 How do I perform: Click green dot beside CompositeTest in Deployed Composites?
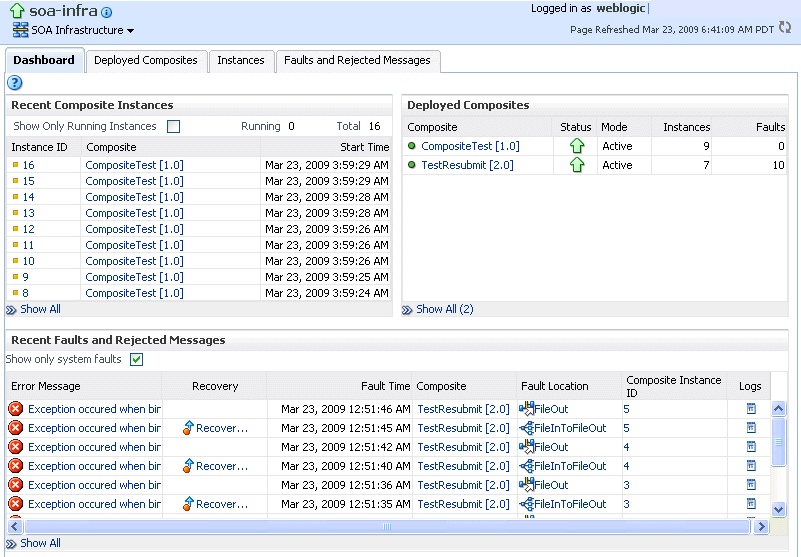click(x=412, y=146)
